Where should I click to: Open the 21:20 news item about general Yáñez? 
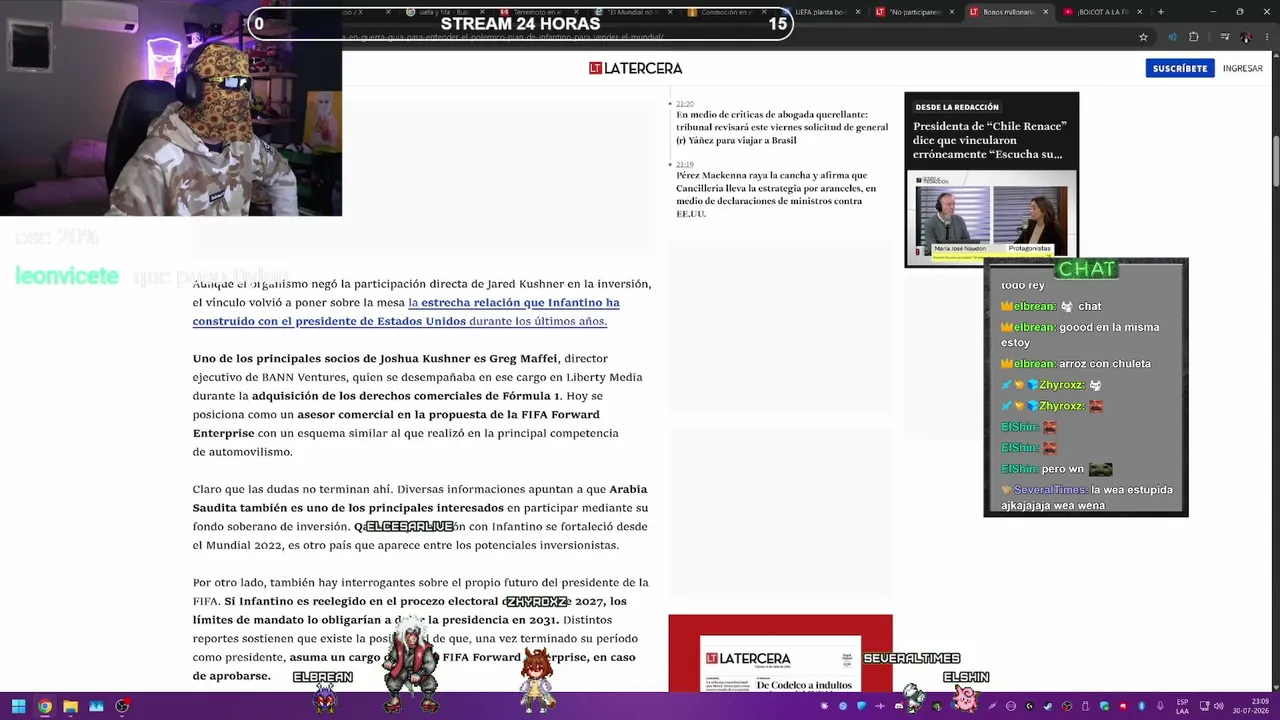[782, 127]
